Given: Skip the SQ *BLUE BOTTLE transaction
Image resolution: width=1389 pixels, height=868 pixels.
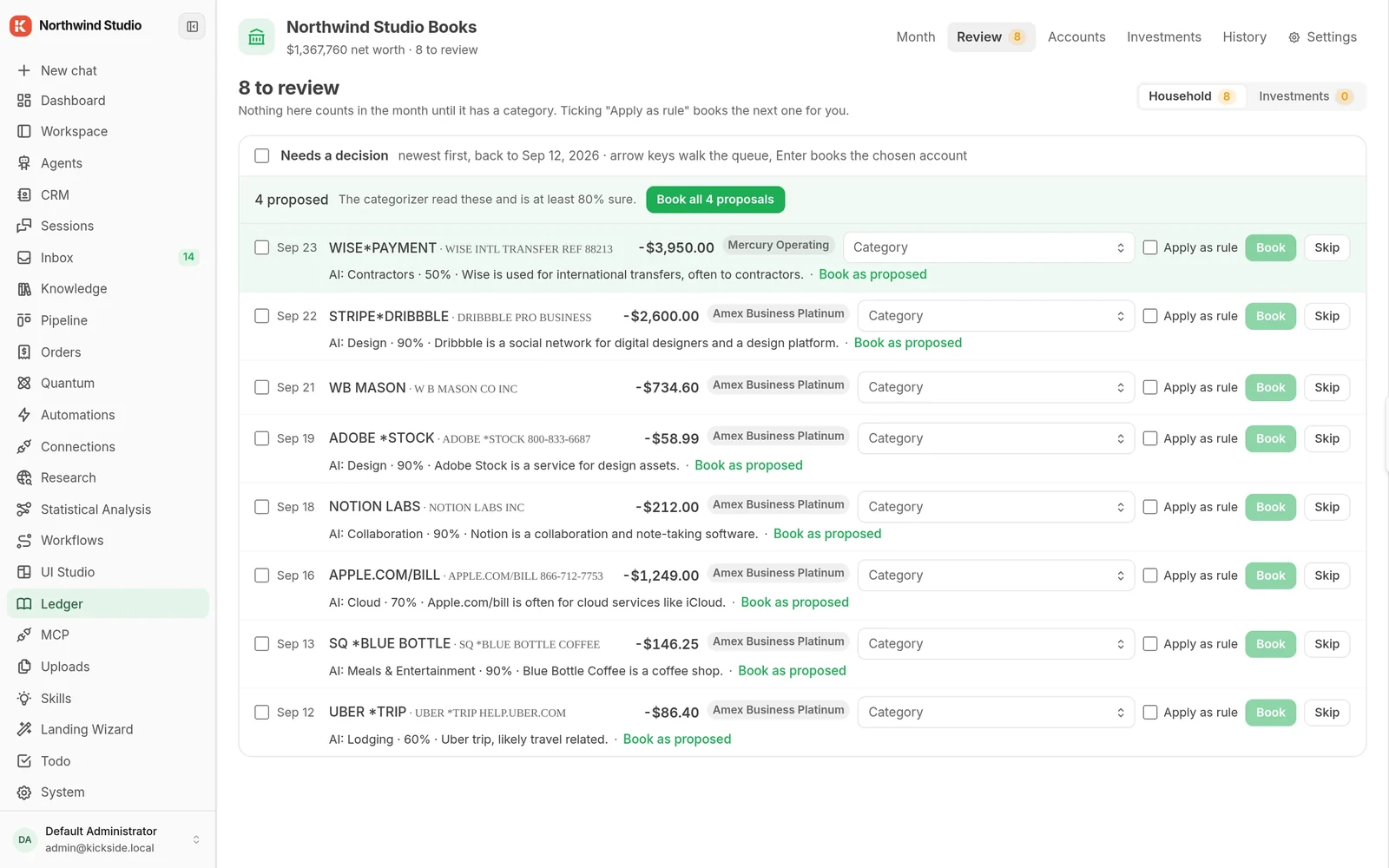Looking at the screenshot, I should click(x=1326, y=644).
